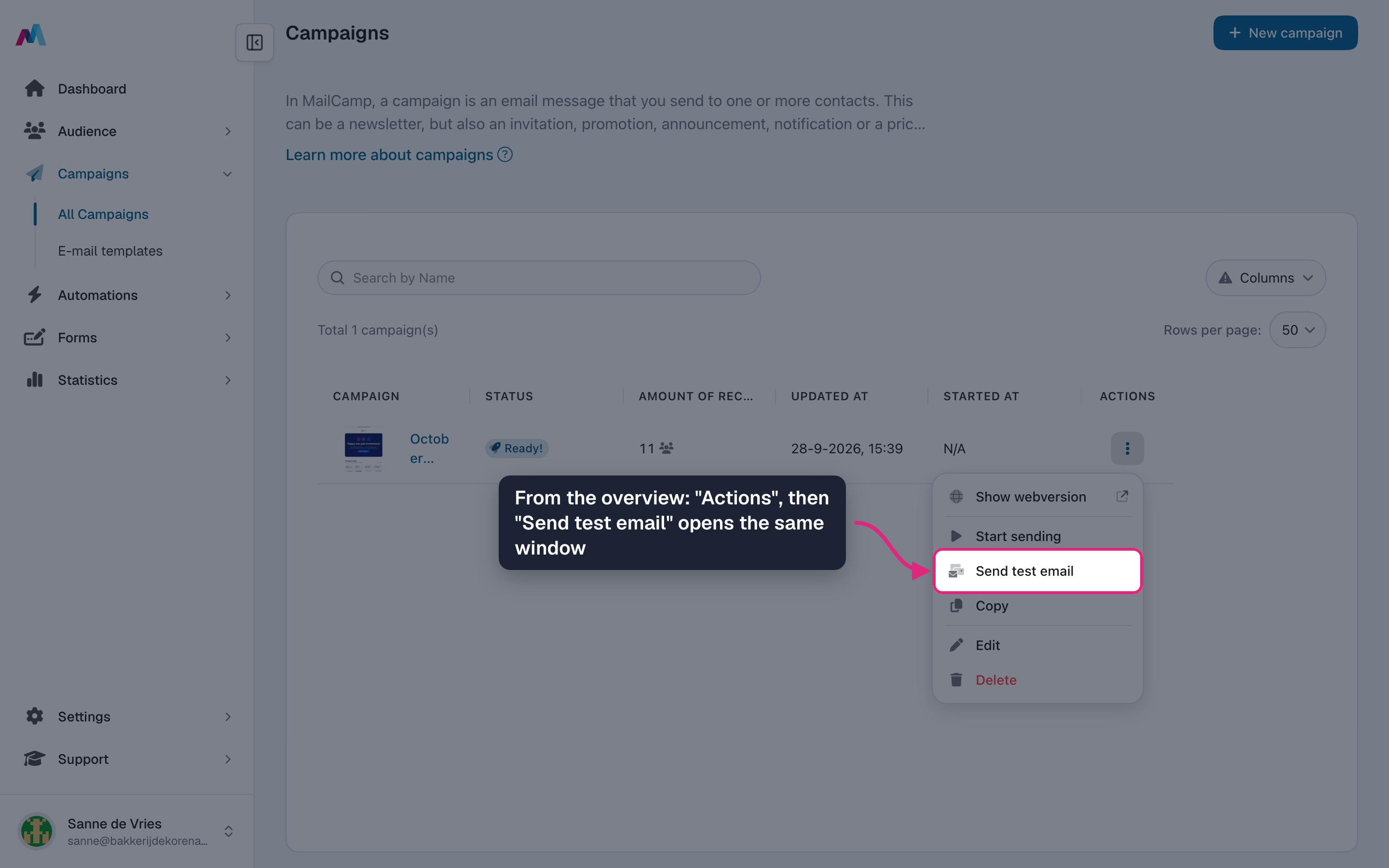
Task: Expand the Forms submenu chevron
Action: point(228,338)
